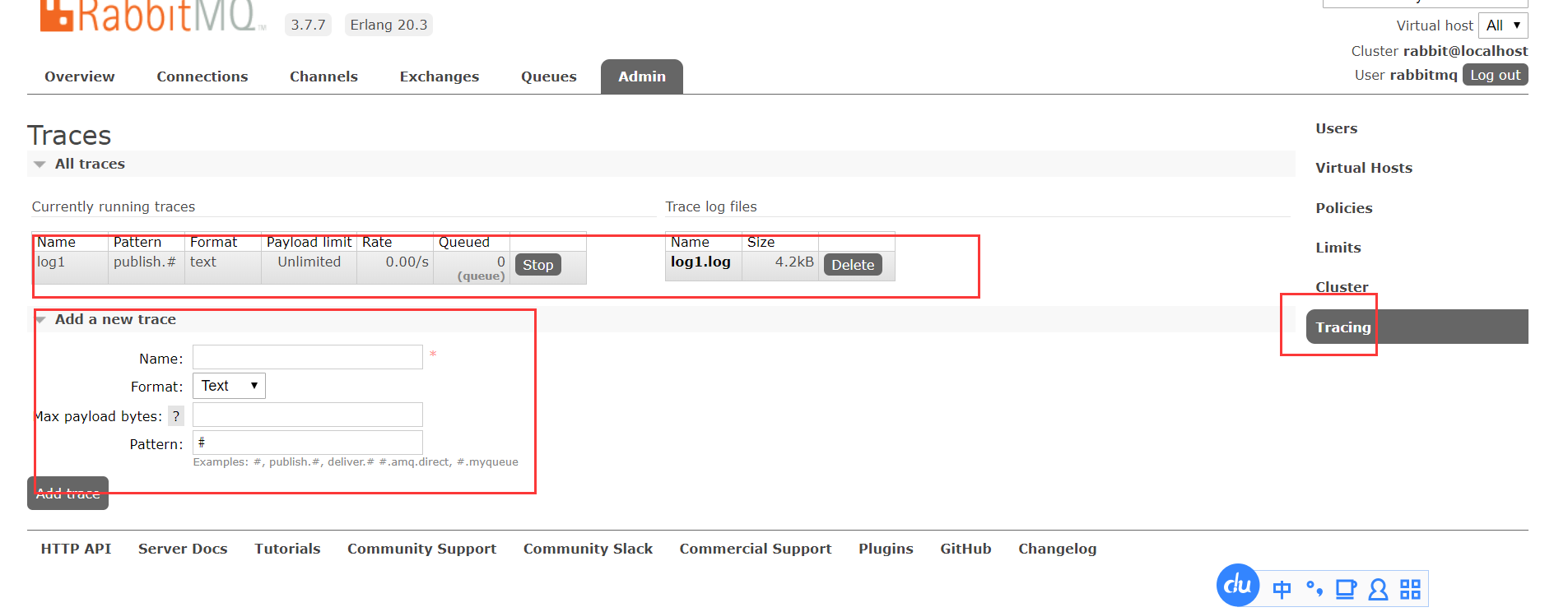Open the Changelog footer link

click(x=1058, y=549)
